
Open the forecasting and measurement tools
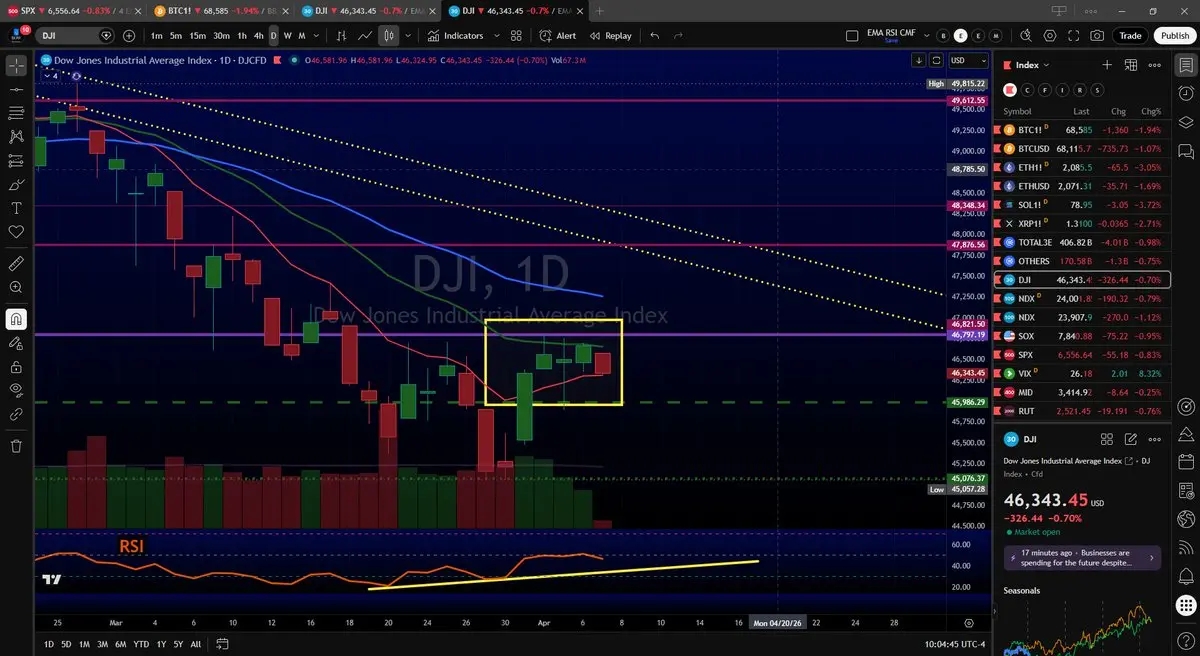16,161
